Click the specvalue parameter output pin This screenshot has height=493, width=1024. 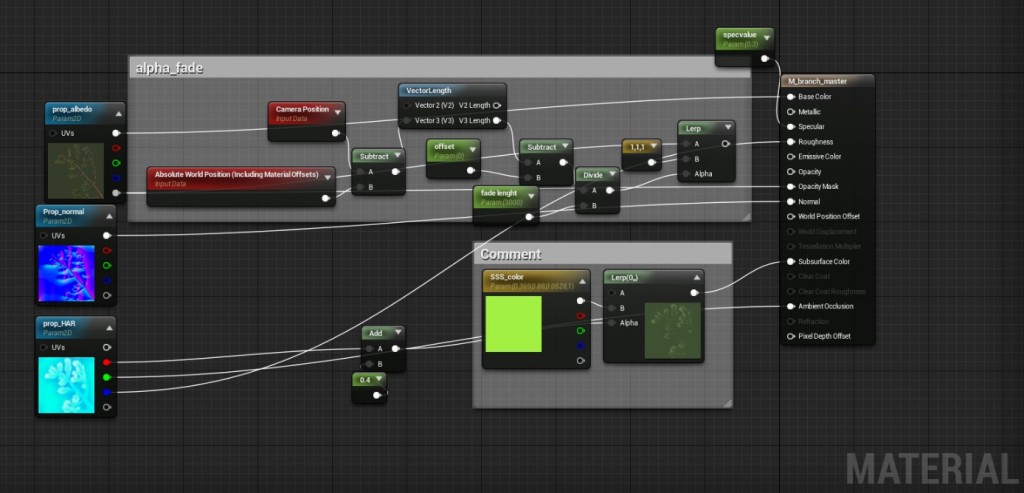(x=764, y=59)
